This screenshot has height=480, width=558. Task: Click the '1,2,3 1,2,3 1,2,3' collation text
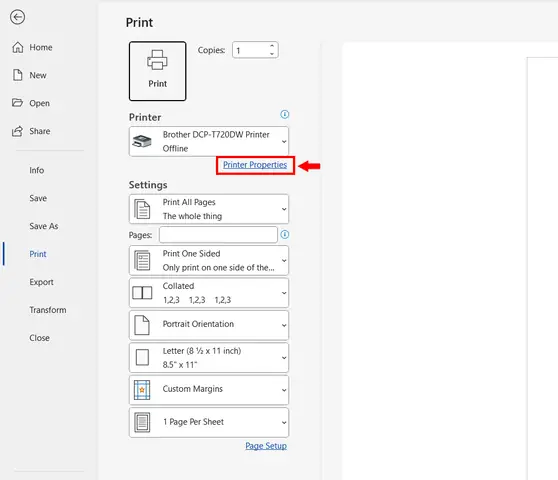pos(197,300)
